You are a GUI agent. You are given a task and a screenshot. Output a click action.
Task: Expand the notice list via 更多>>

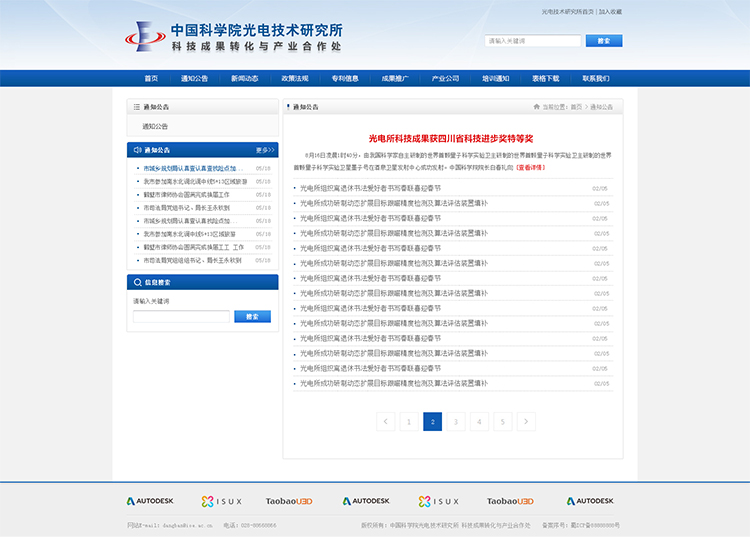pyautogui.click(x=264, y=150)
